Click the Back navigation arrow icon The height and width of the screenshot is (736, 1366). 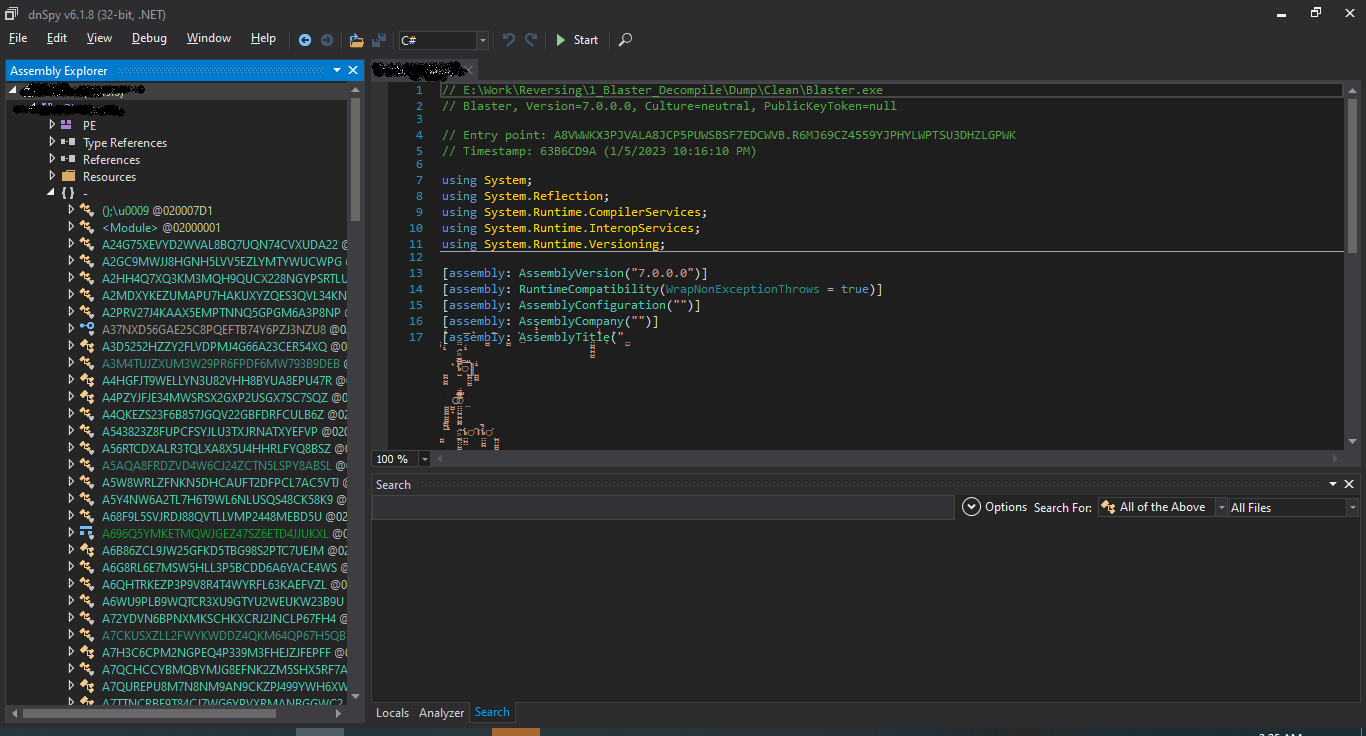click(305, 40)
